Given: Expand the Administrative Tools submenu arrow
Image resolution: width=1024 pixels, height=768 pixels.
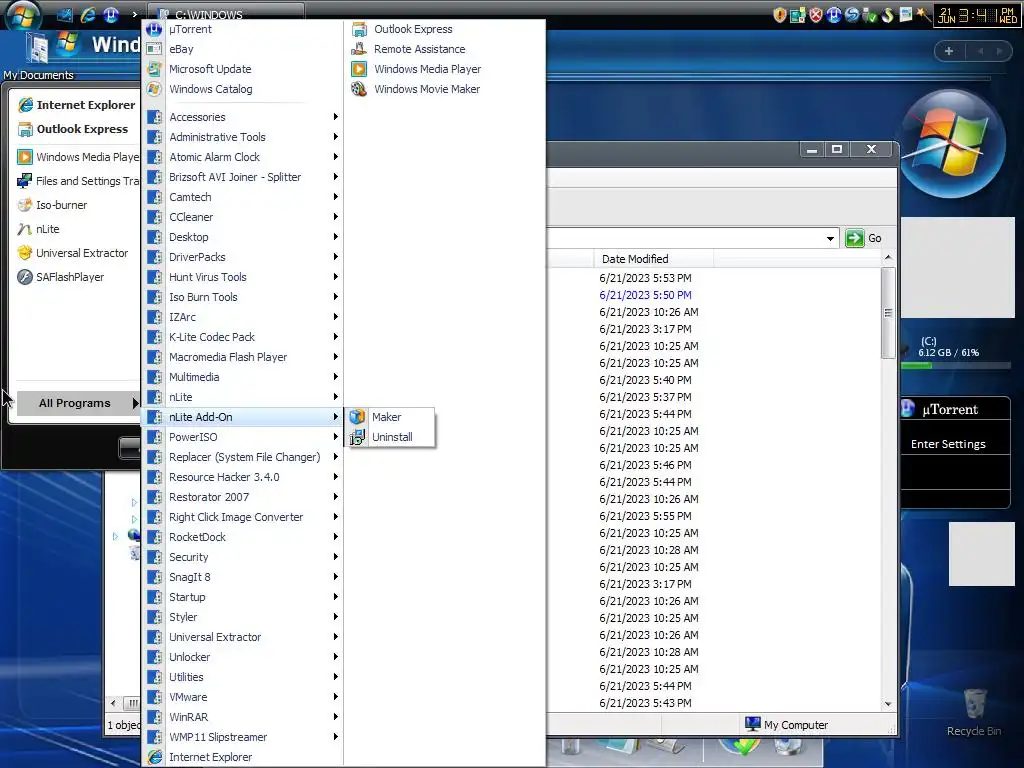Looking at the screenshot, I should 336,137.
